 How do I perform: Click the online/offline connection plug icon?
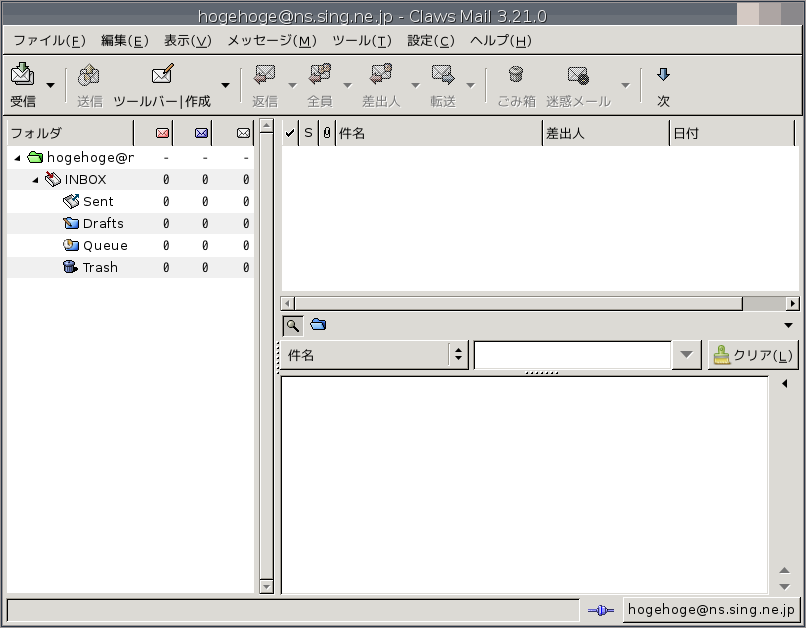click(x=600, y=610)
